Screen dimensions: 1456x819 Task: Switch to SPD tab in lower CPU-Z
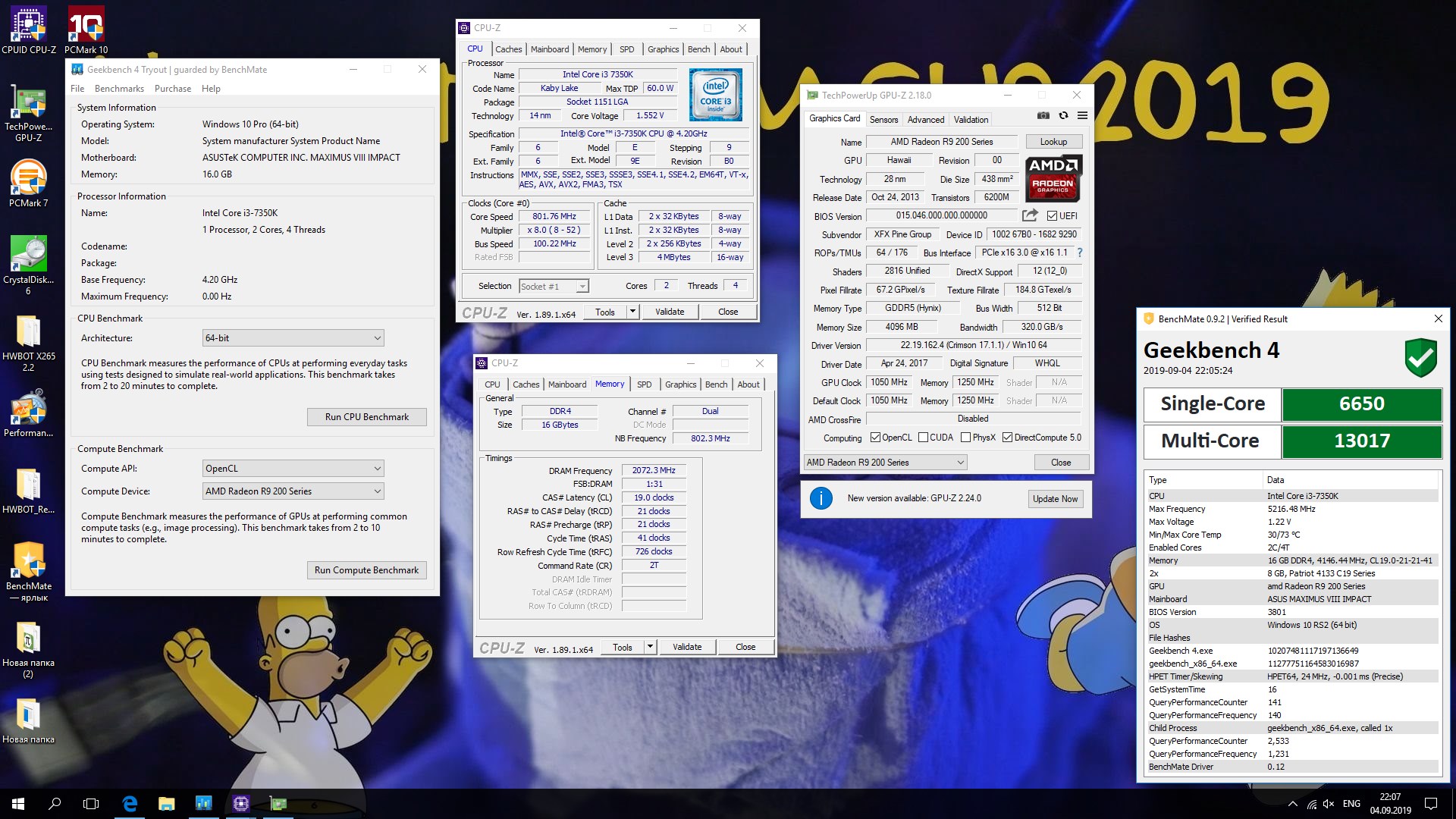click(x=644, y=384)
